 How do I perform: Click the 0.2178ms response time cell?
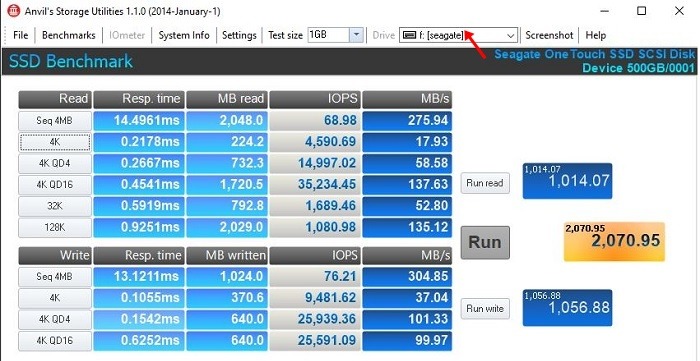[x=139, y=142]
